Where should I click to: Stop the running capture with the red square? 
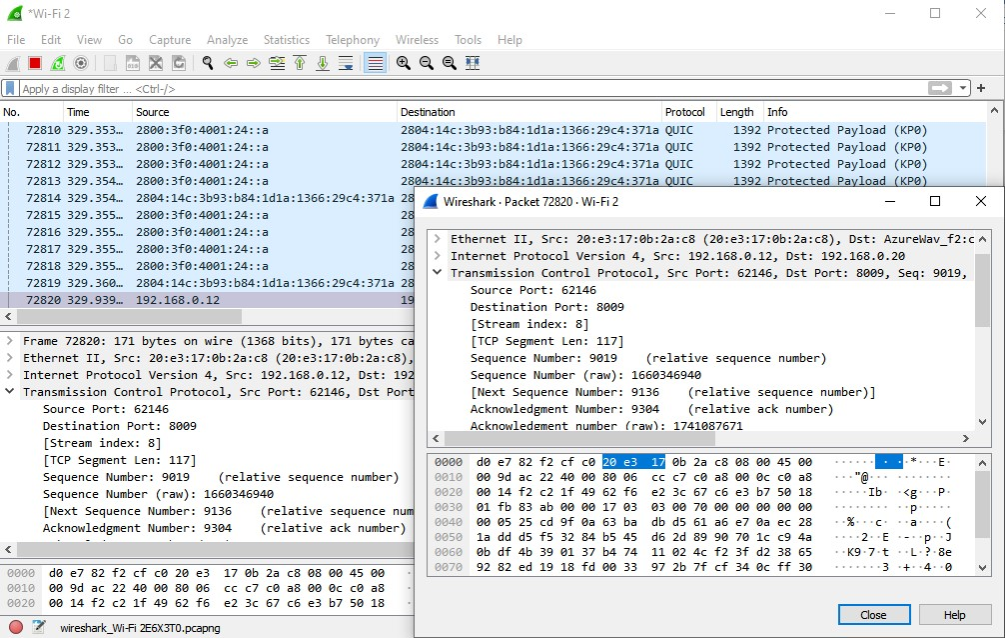click(x=35, y=63)
